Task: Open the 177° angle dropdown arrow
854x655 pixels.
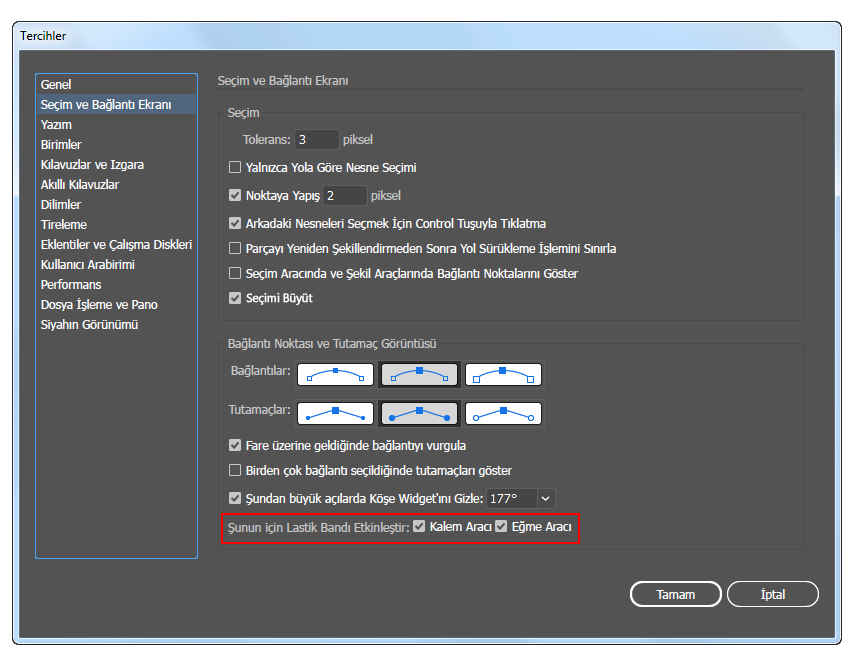Action: 546,499
